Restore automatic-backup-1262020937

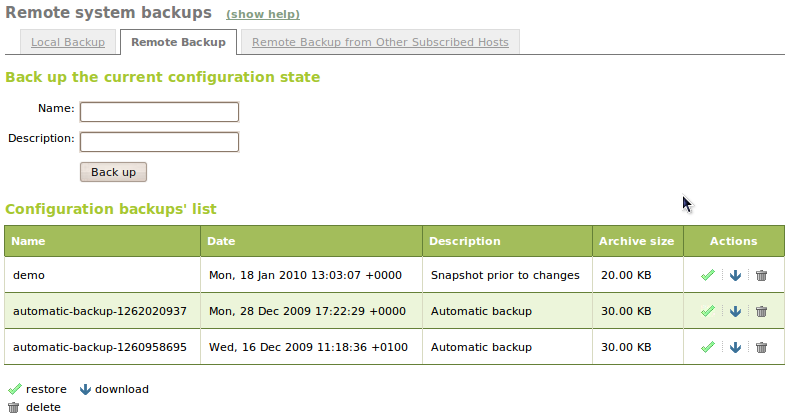pos(708,311)
